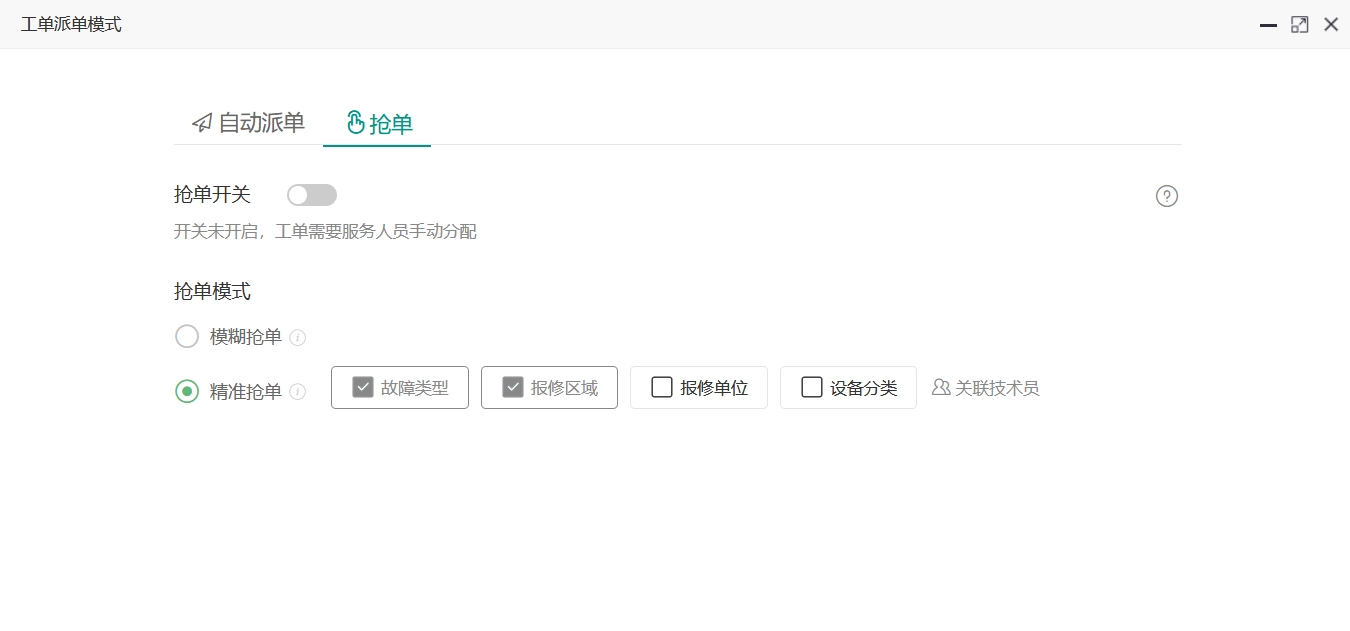Enable the 抢单开关 switch
Viewport: 1350px width, 631px height.
[311, 194]
